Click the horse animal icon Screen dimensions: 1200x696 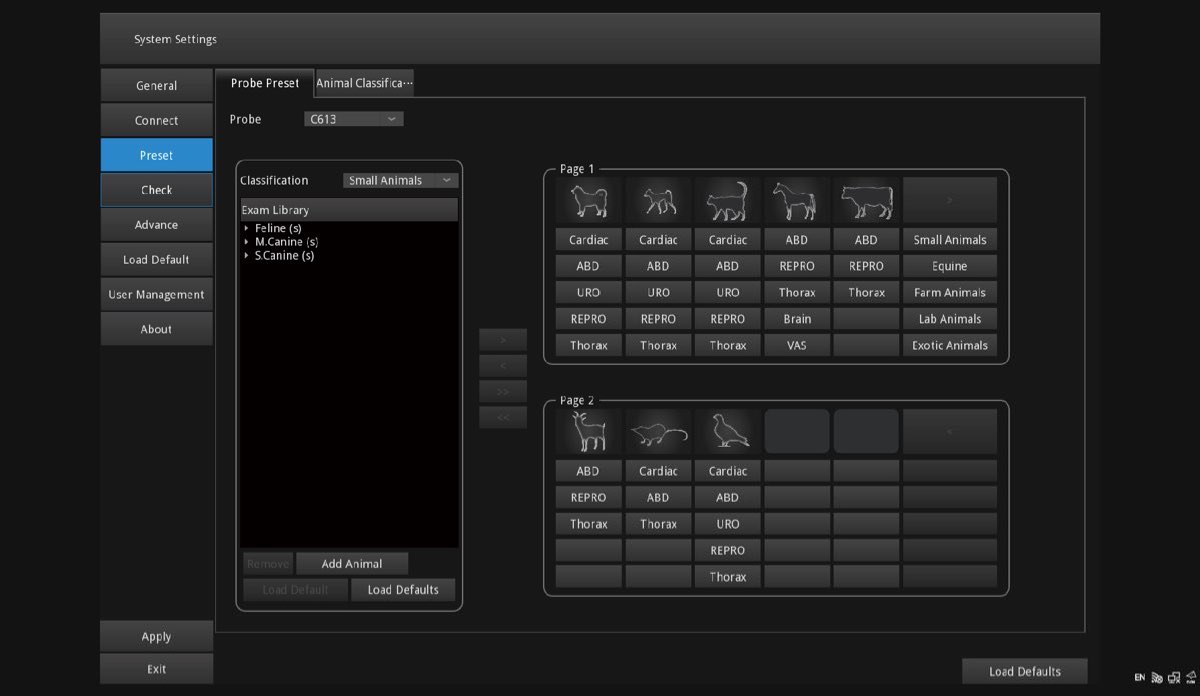click(796, 201)
